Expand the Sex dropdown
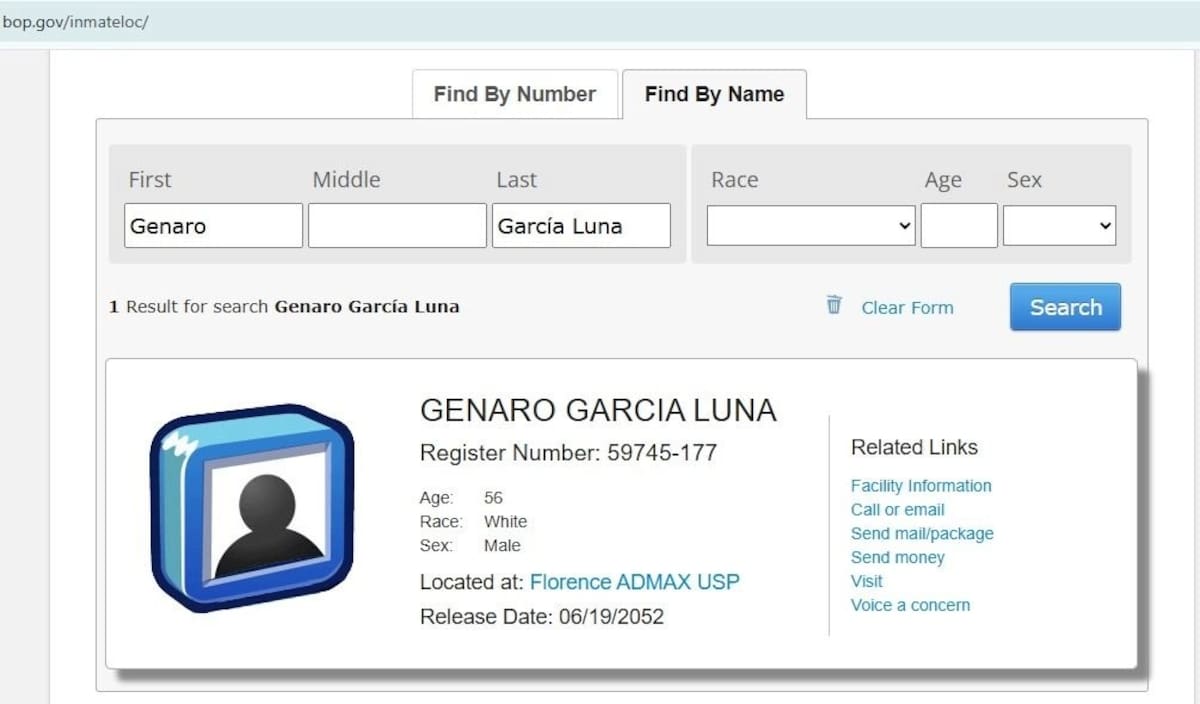 (1059, 226)
